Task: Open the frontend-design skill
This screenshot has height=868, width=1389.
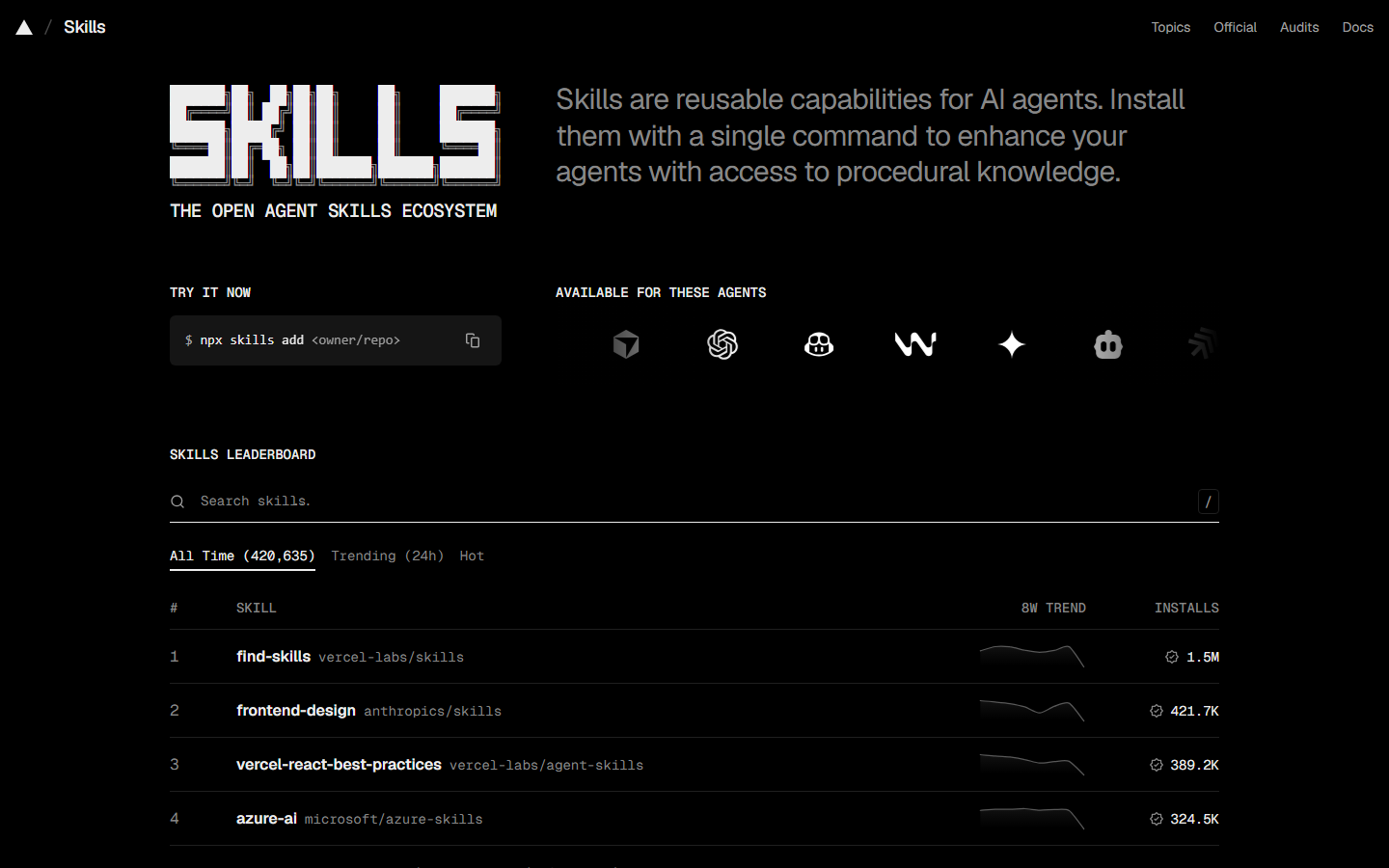Action: [296, 710]
